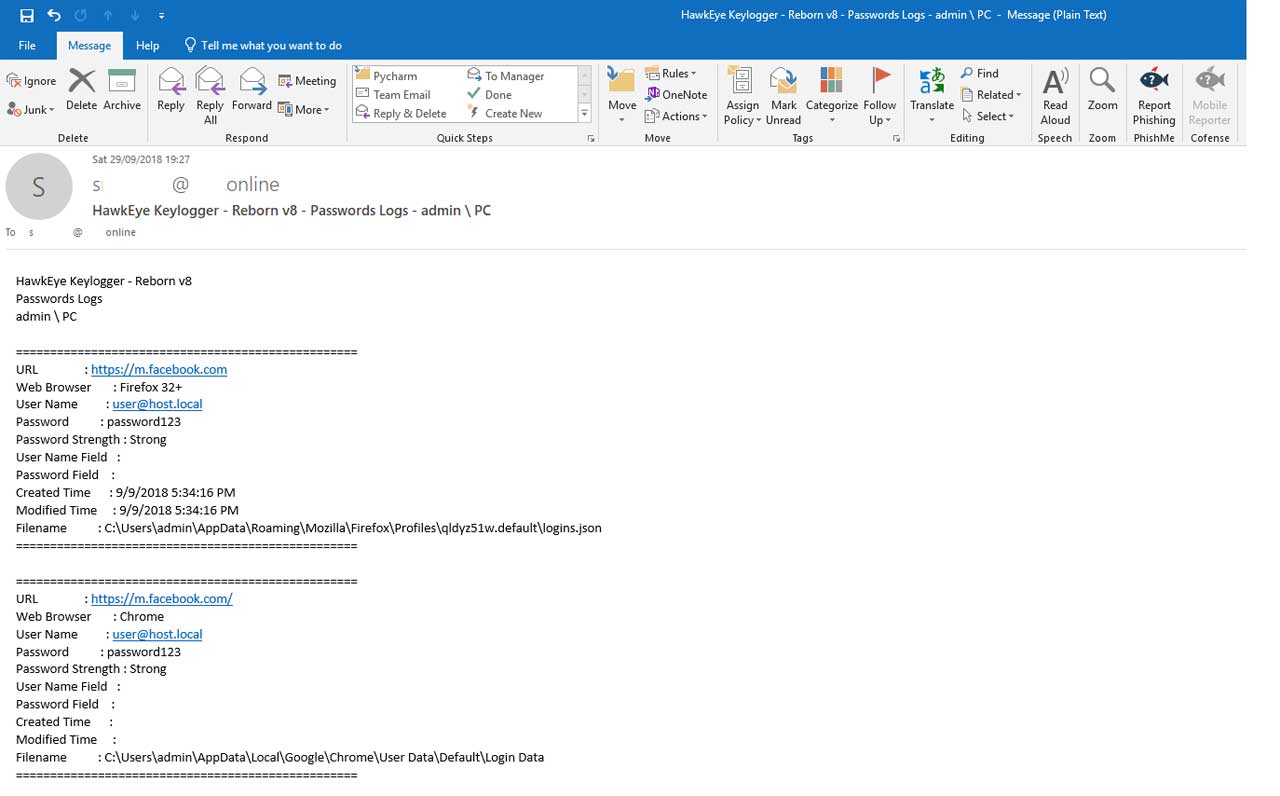Screen dimensions: 1280x796
Task: Go to the next item with the down arrow
Action: click(135, 15)
